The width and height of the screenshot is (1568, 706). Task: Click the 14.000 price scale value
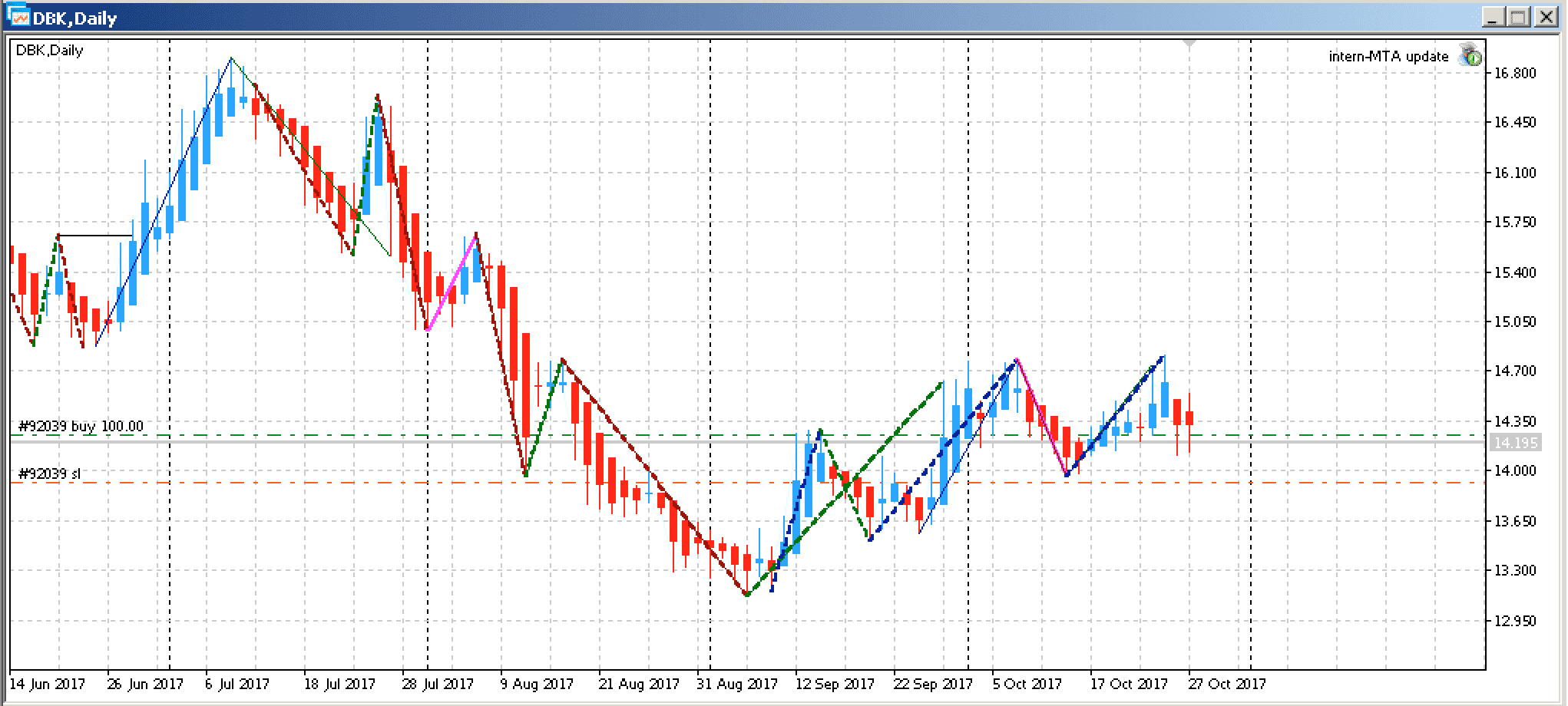click(x=1515, y=471)
